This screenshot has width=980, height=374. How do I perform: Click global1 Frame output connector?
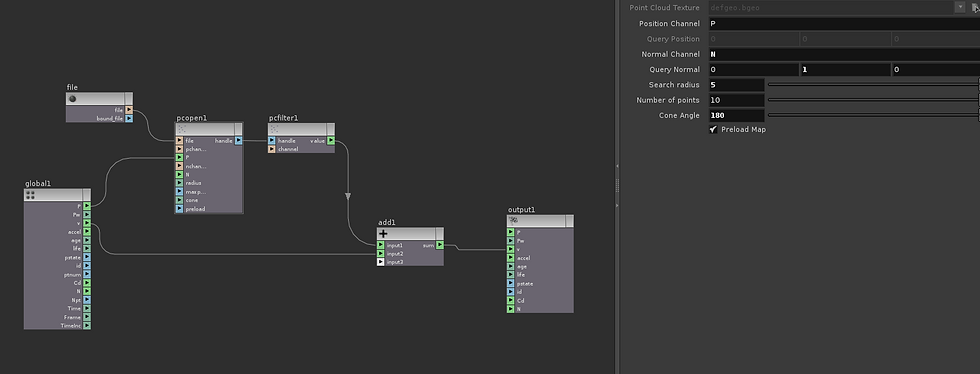coord(87,317)
